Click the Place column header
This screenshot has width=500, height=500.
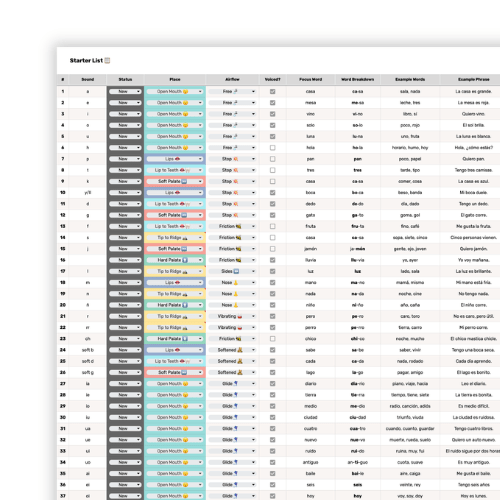[175, 79]
